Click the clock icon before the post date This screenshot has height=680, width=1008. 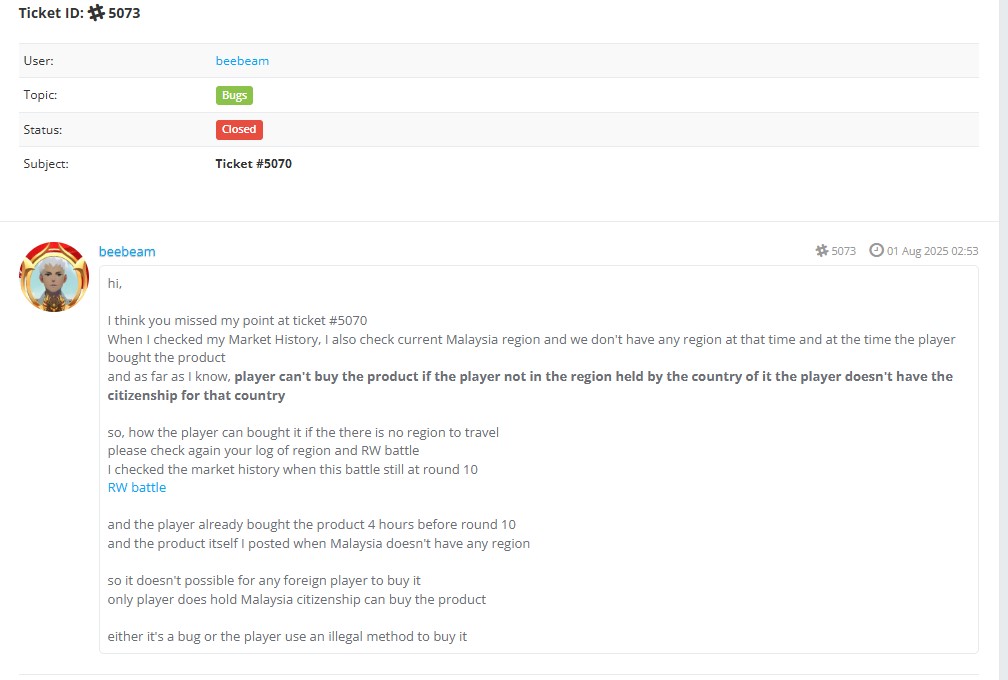876,250
